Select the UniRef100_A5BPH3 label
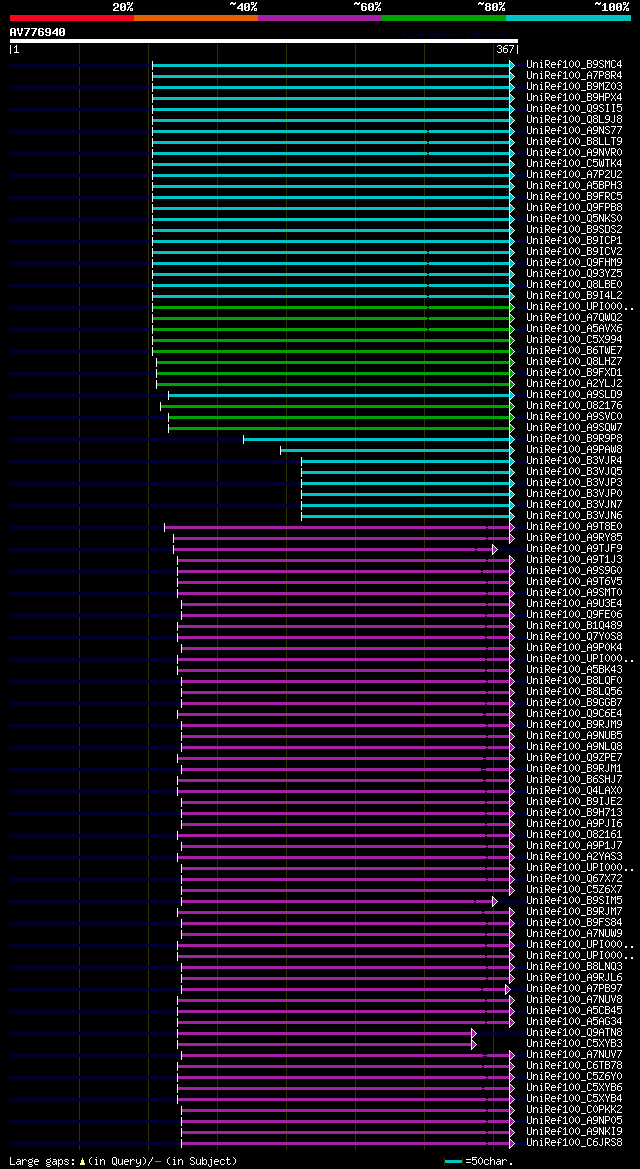This screenshot has width=640, height=1169. tap(574, 186)
